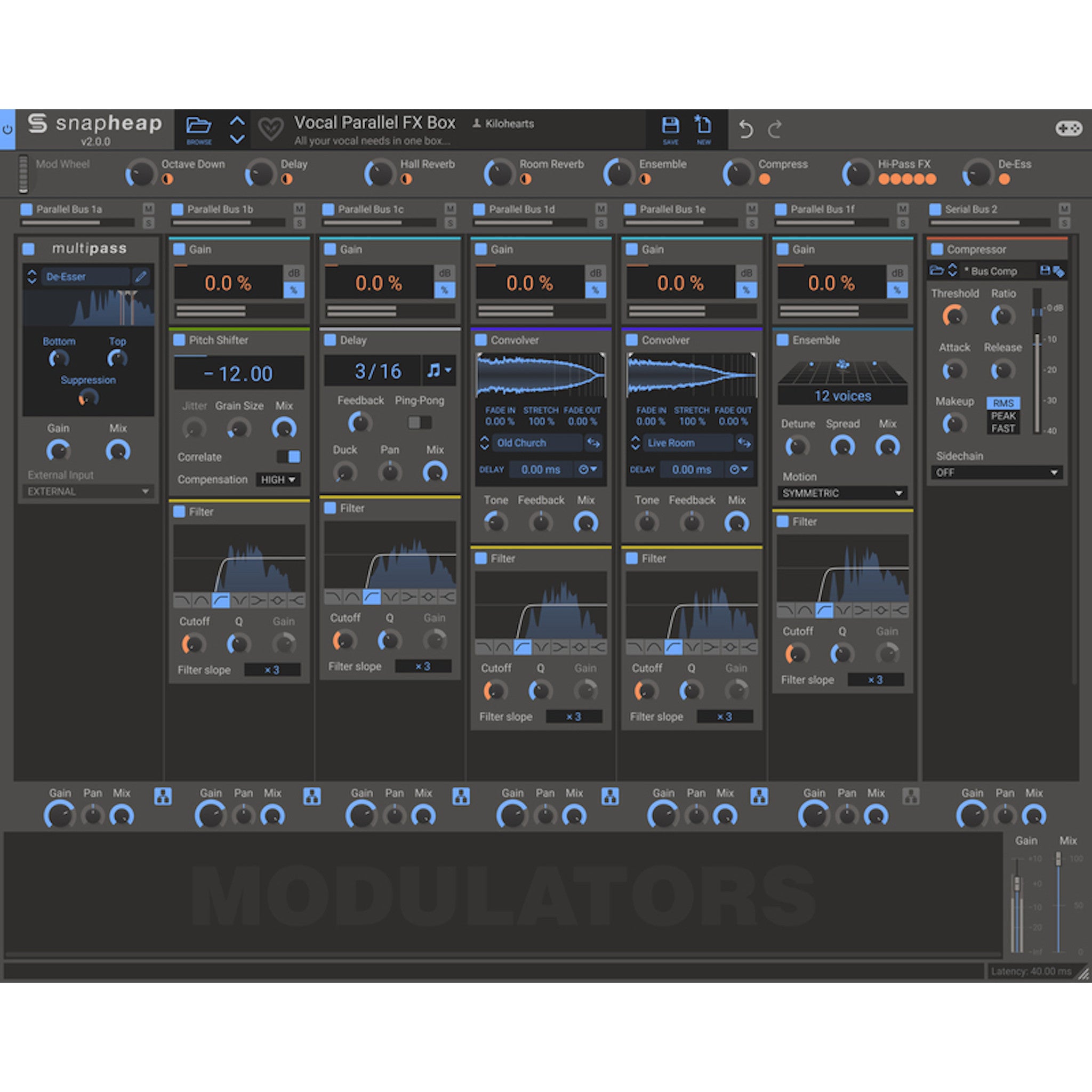Save the preset using the SAVE icon
This screenshot has width=1092, height=1092.
[670, 125]
